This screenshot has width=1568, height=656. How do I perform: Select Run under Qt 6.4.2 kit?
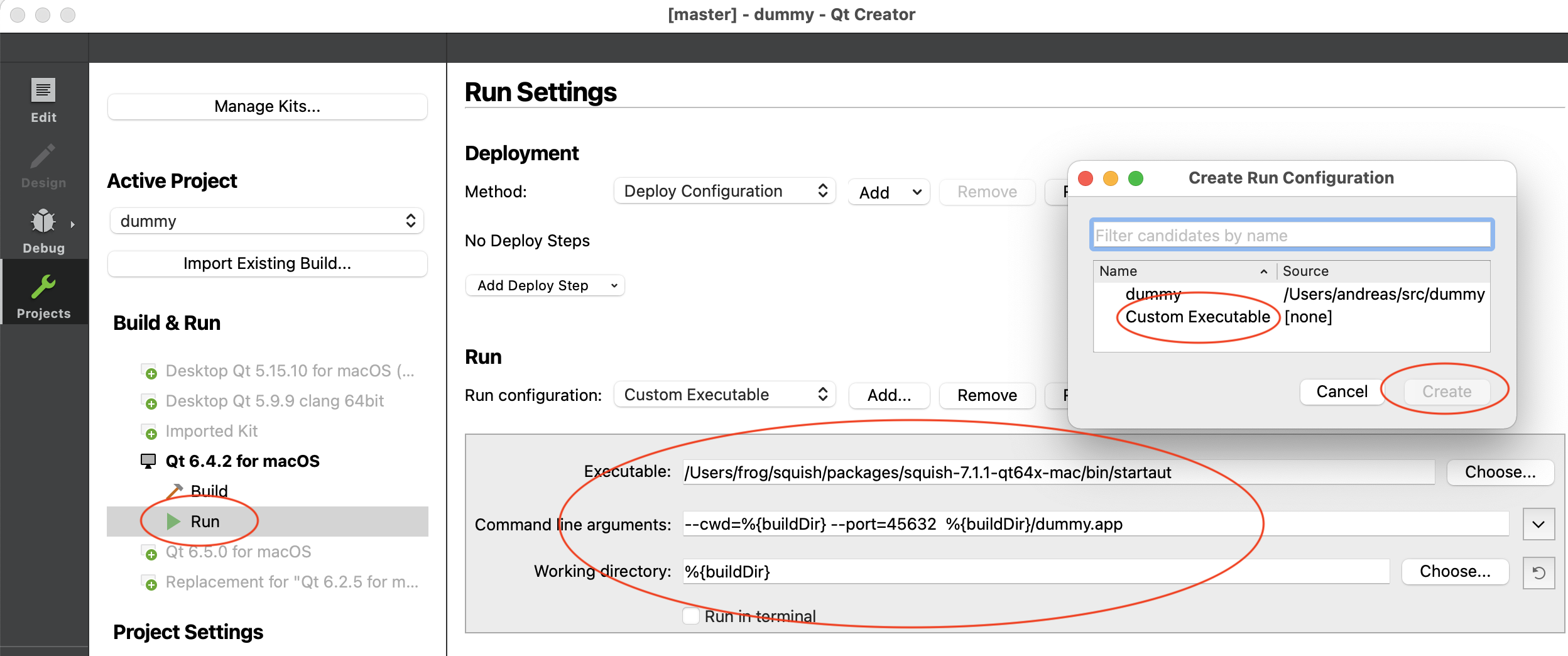tap(205, 522)
